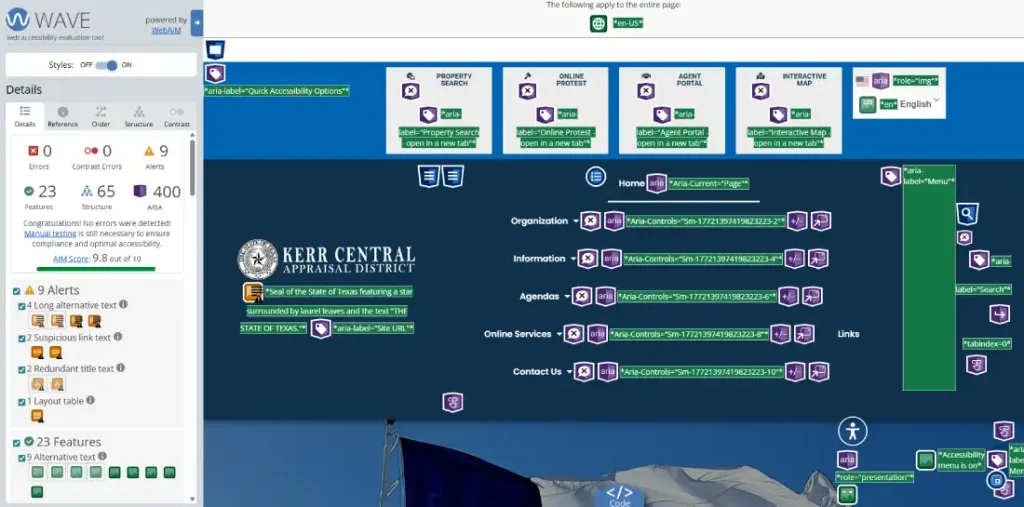The image size is (1024, 507).
Task: Click the popup icon at end of Contact Us row
Action: click(x=819, y=372)
